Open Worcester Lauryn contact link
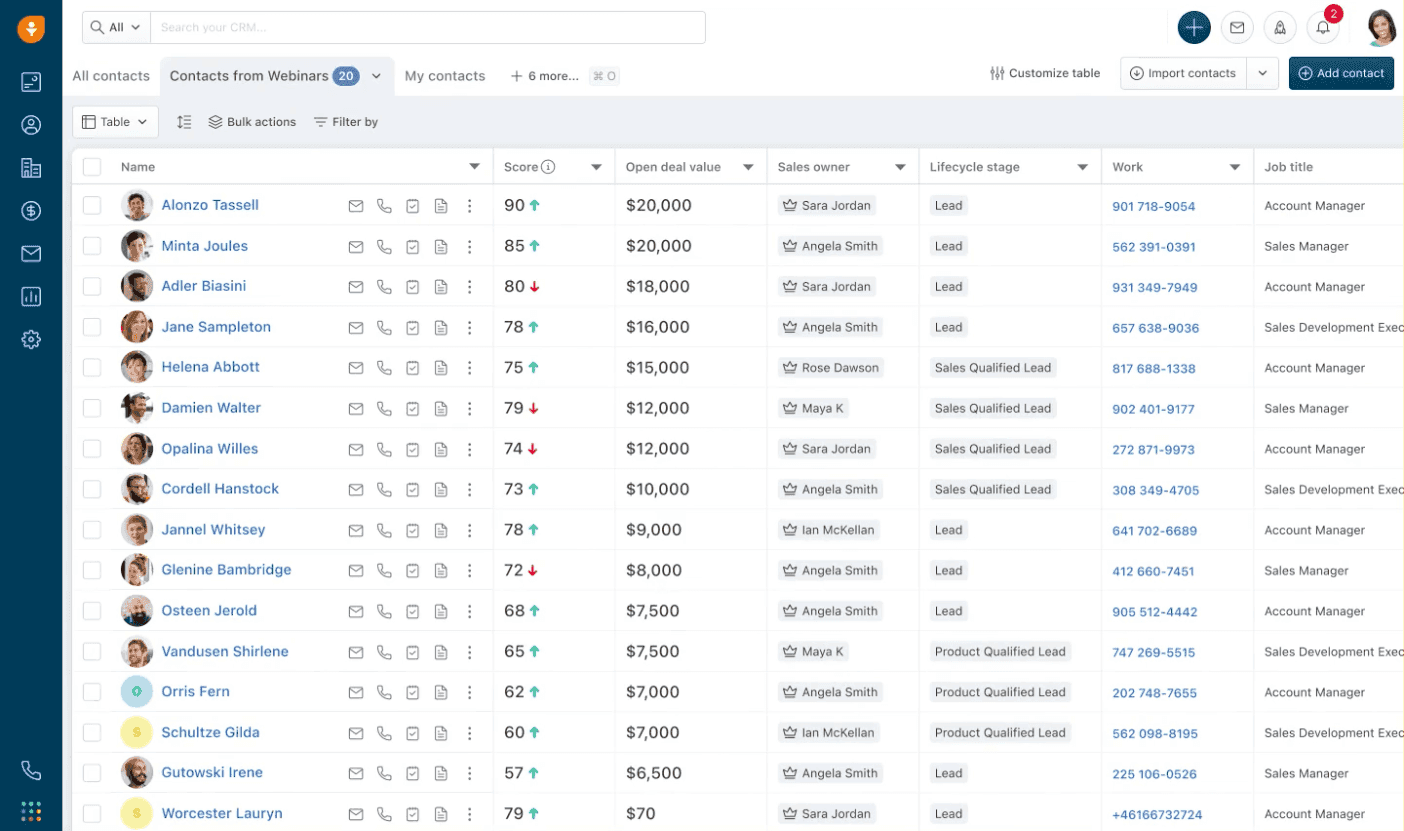Image resolution: width=1404 pixels, height=831 pixels. [222, 813]
